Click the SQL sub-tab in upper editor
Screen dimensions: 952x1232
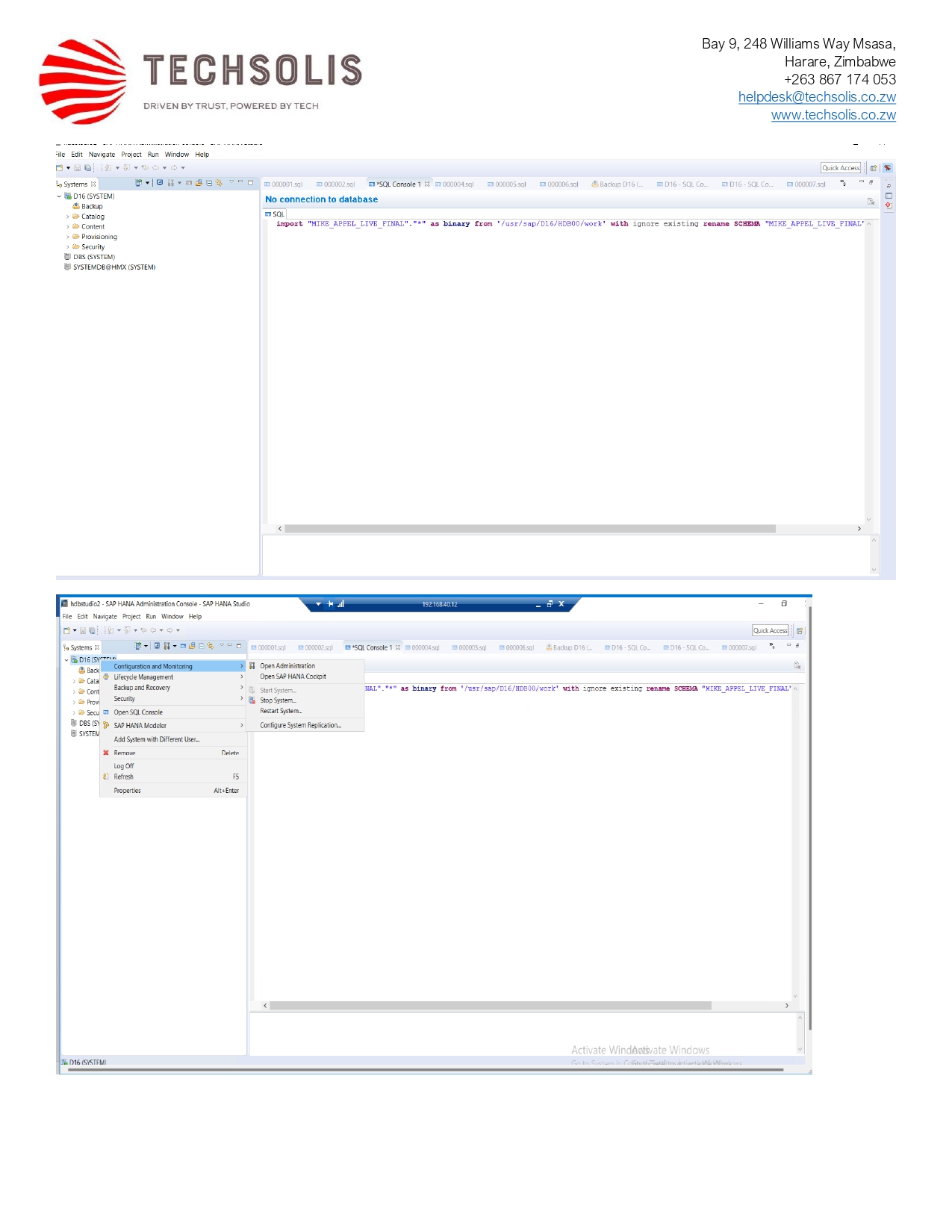(x=275, y=214)
